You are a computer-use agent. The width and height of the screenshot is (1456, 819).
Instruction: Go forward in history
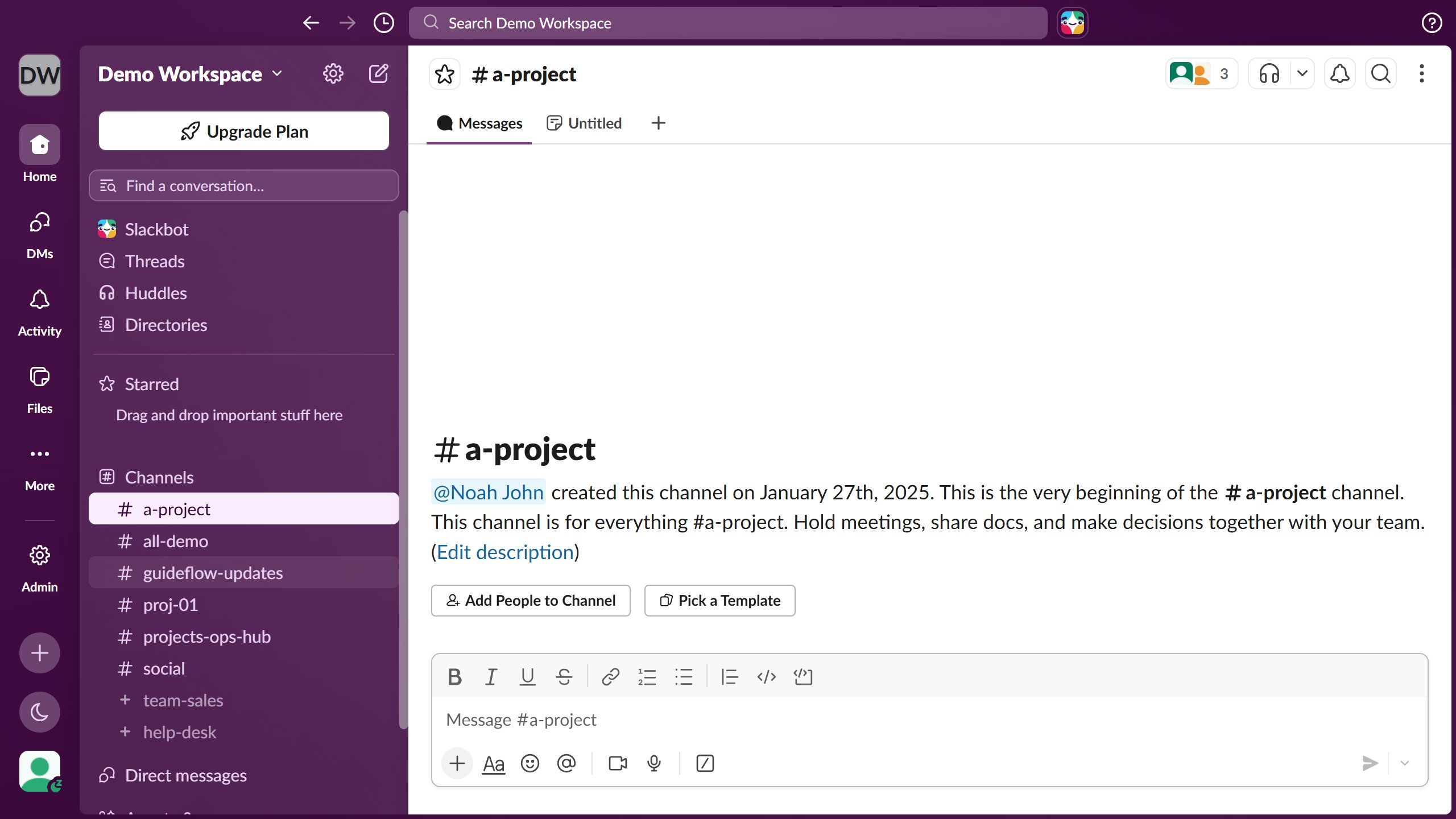tap(348, 23)
